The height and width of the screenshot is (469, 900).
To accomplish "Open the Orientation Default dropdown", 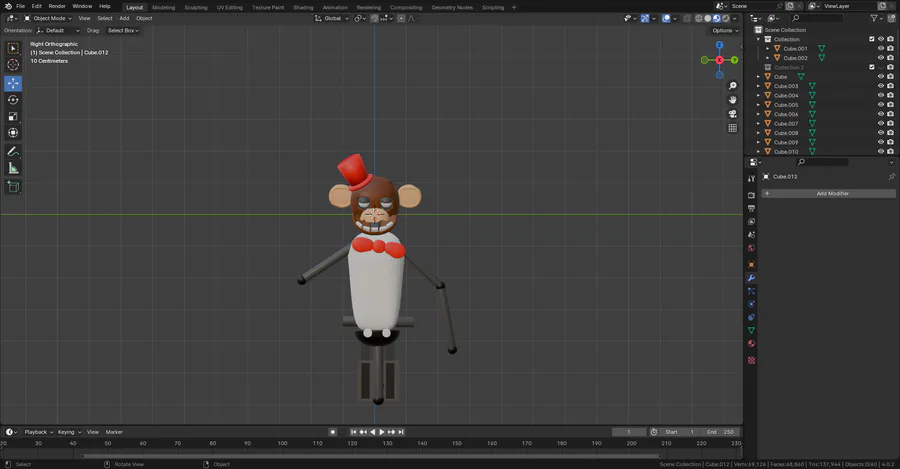I will point(58,30).
